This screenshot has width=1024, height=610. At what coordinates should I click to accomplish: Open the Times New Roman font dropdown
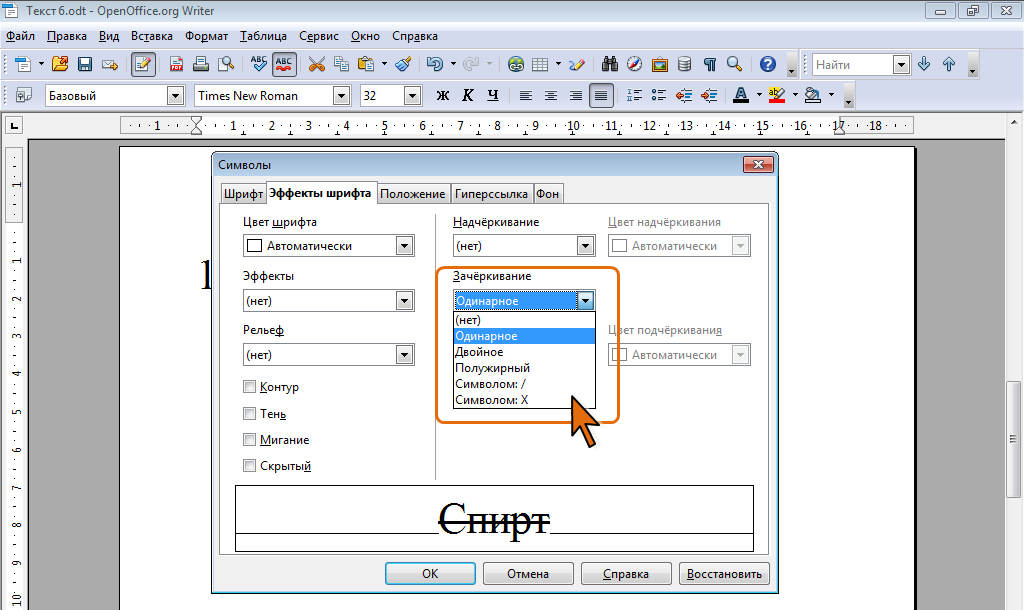pos(342,95)
